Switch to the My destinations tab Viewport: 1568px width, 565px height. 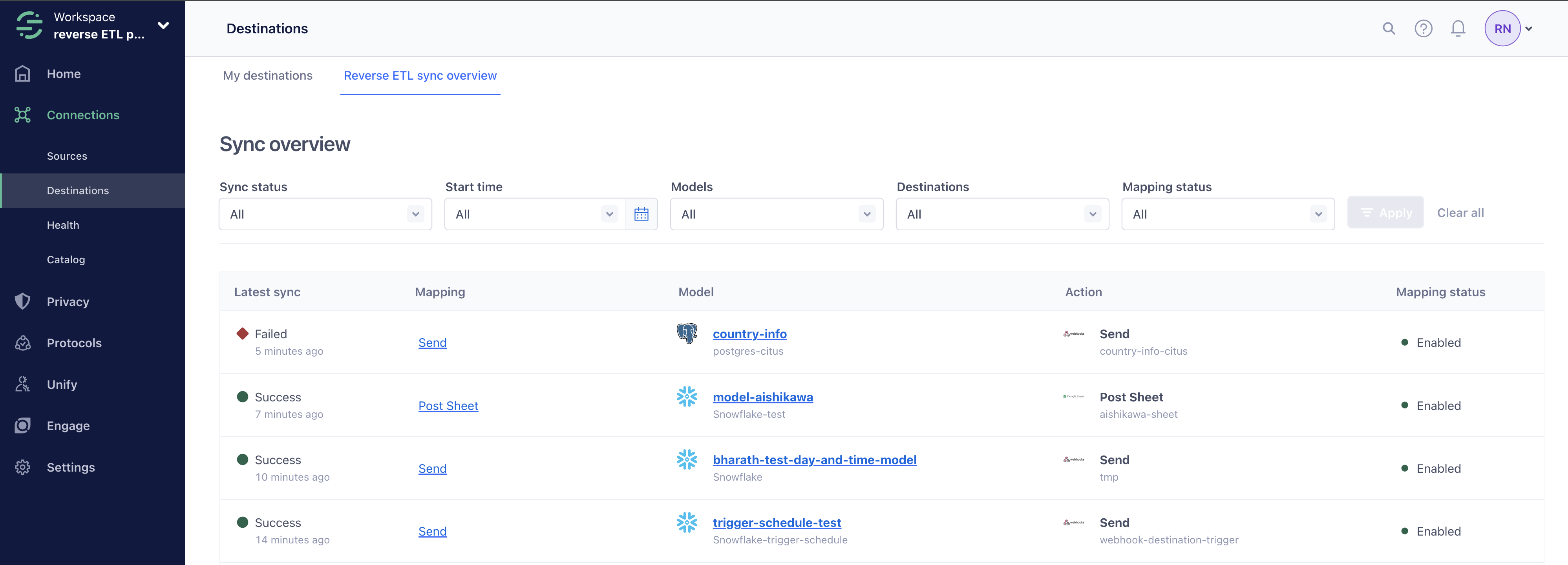pyautogui.click(x=268, y=75)
